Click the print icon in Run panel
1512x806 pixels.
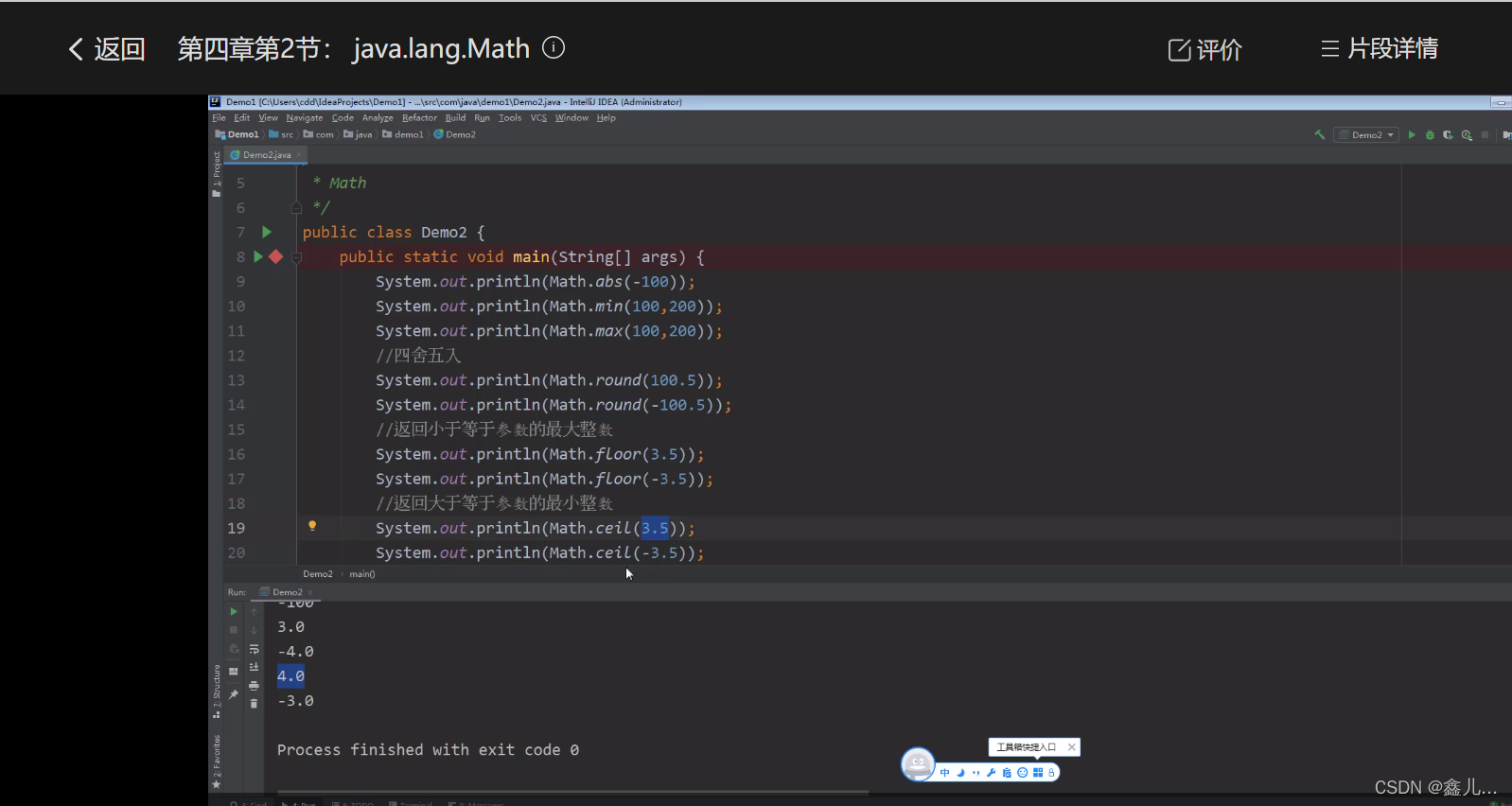(x=254, y=686)
